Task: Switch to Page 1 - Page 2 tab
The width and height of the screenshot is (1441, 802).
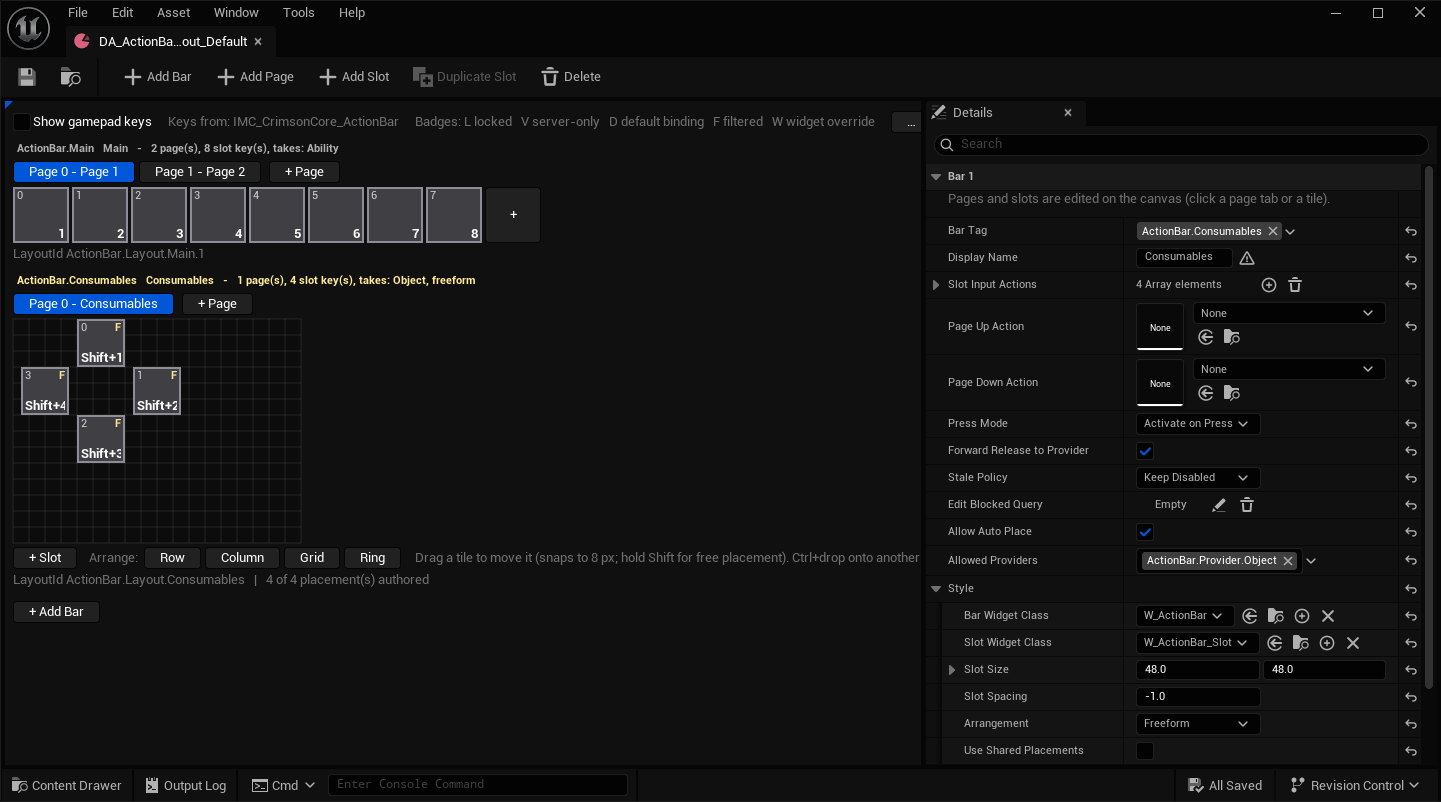Action: pyautogui.click(x=200, y=172)
